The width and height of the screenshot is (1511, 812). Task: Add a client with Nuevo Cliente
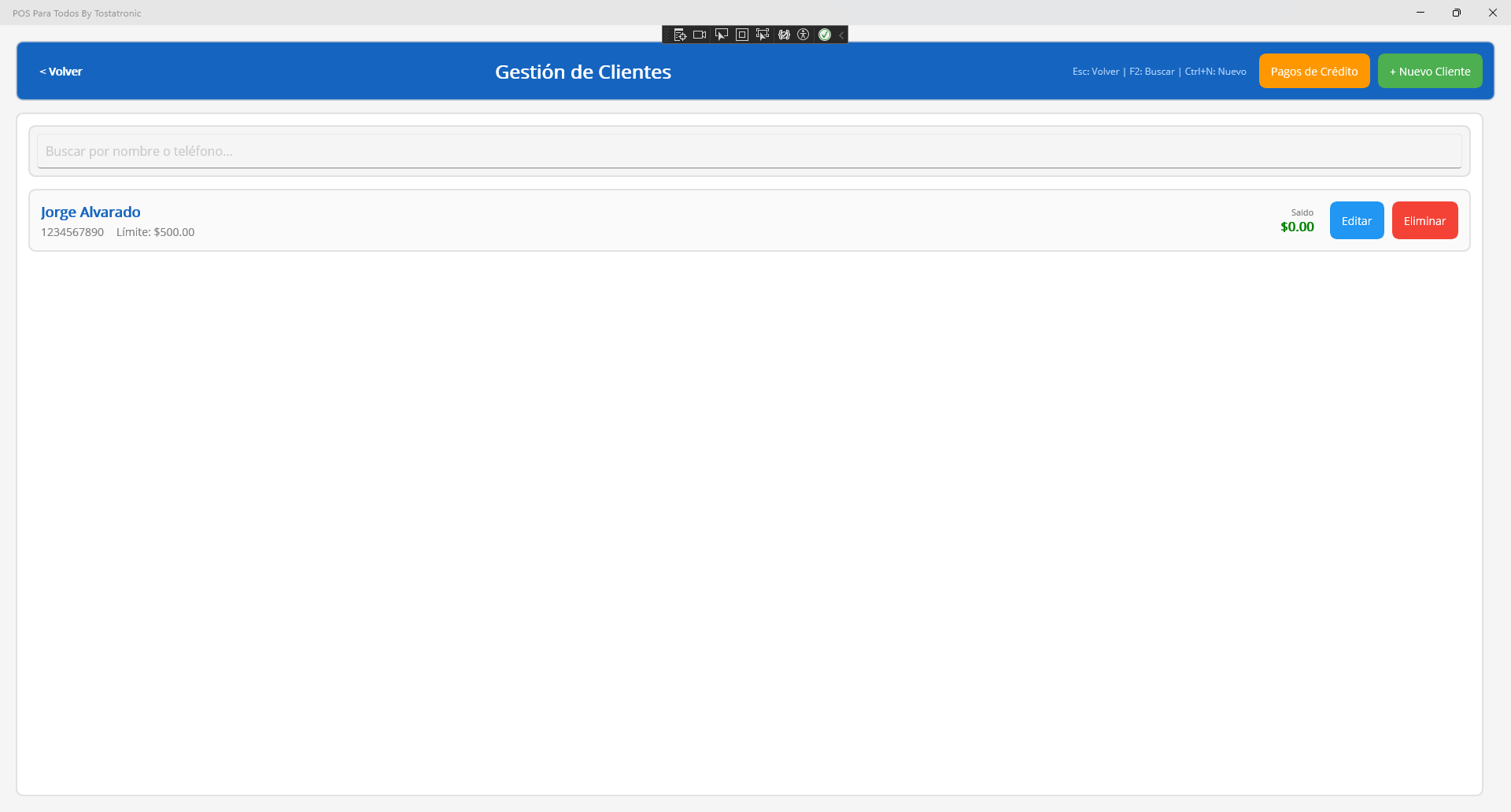[1429, 72]
